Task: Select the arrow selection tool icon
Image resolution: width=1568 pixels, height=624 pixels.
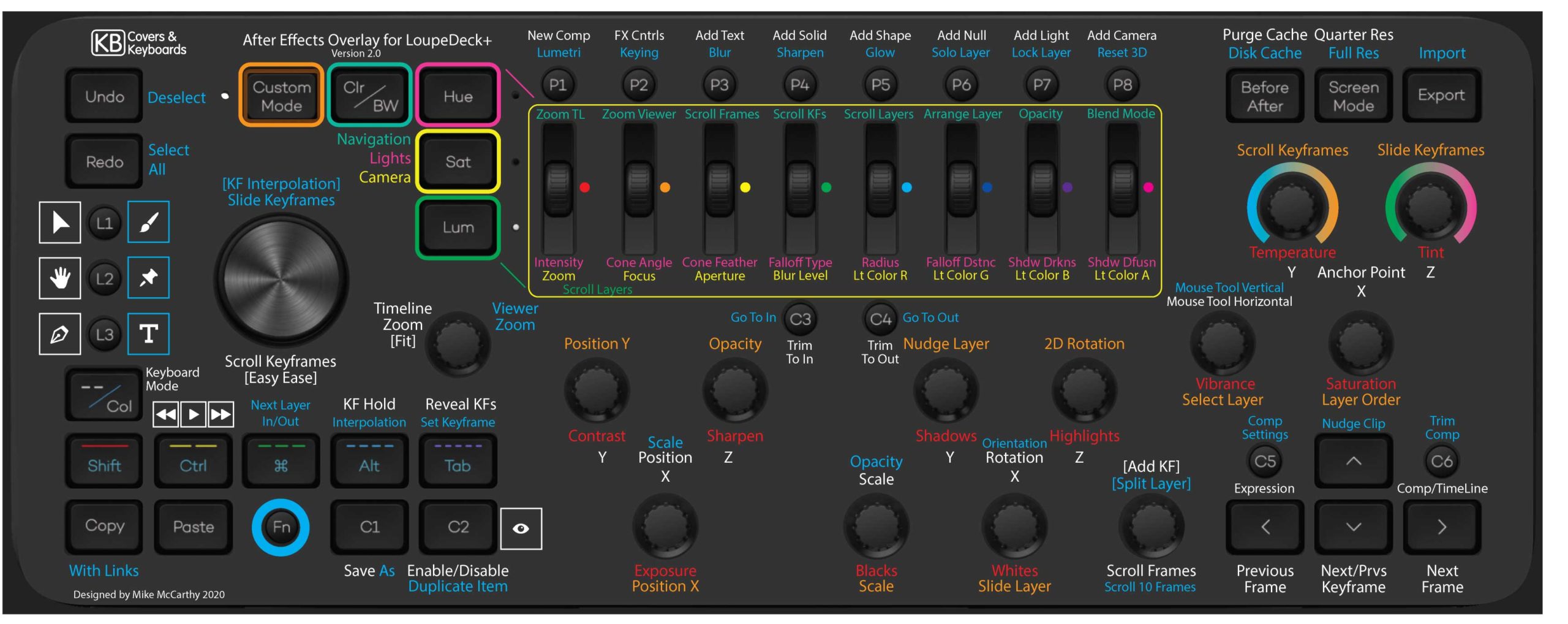Action: (x=60, y=222)
